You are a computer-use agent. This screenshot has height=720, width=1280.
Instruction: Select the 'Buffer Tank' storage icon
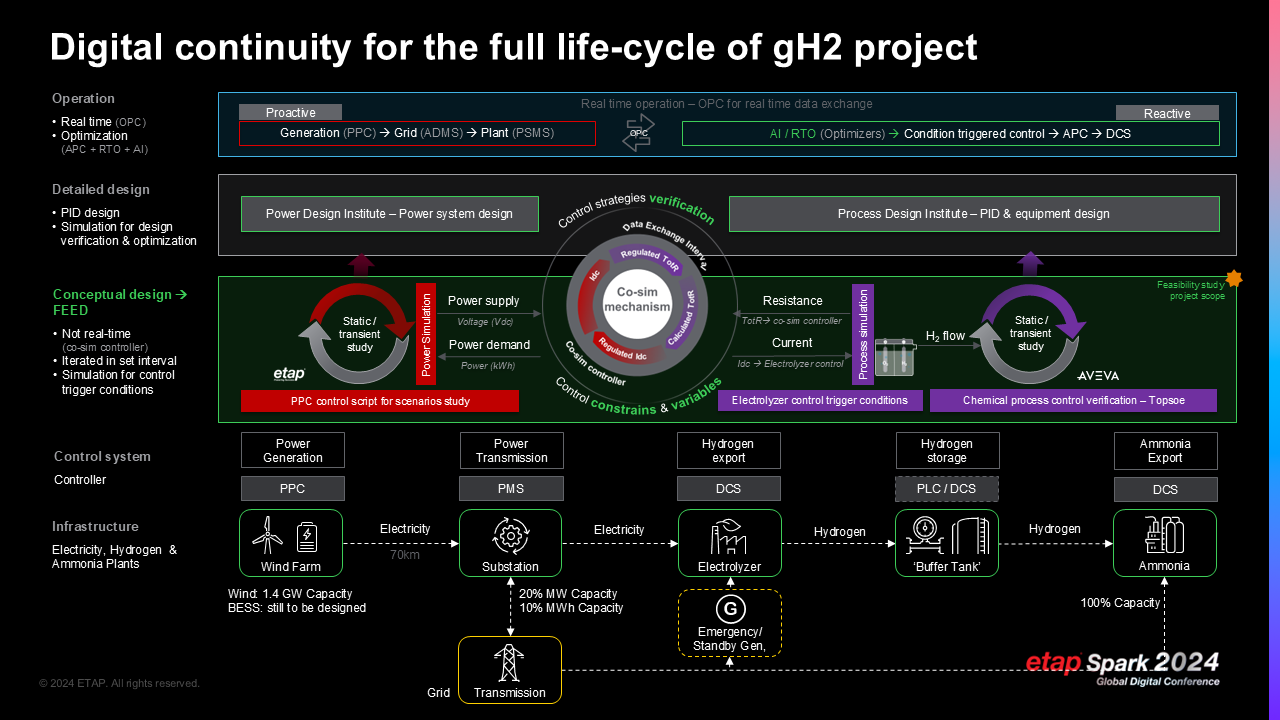point(946,538)
